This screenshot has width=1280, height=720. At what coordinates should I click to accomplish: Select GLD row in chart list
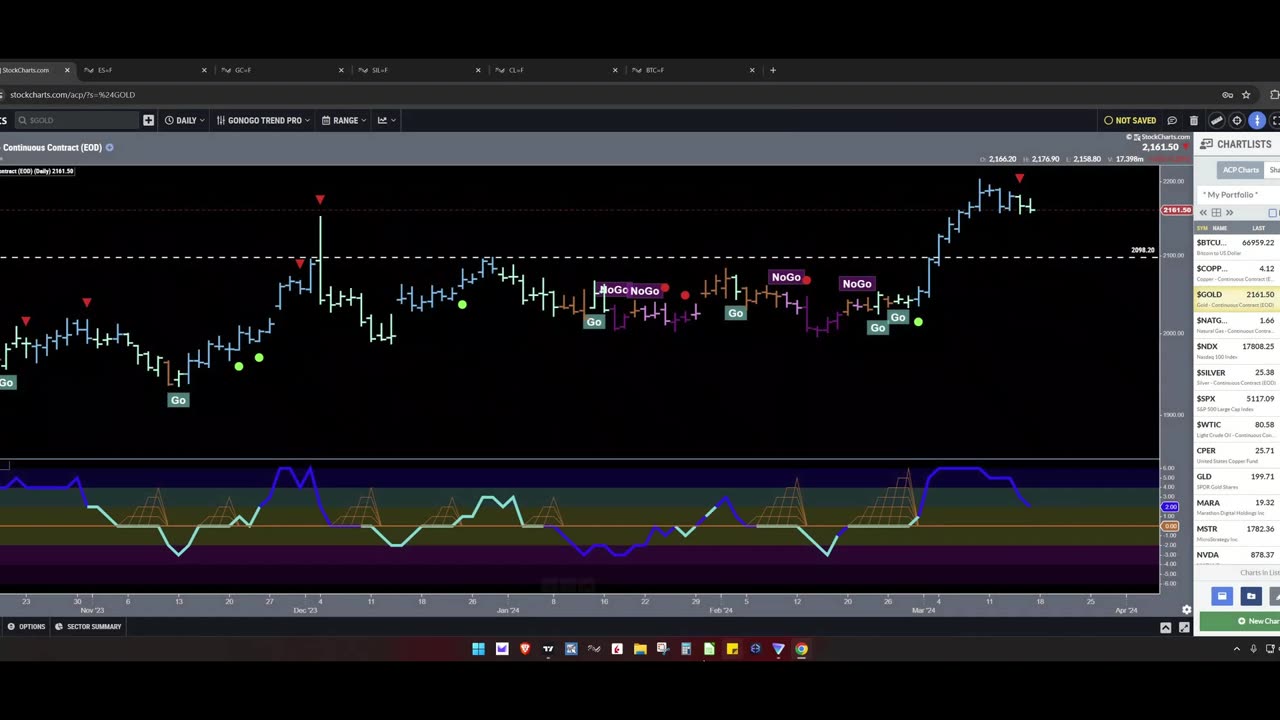coord(1237,480)
